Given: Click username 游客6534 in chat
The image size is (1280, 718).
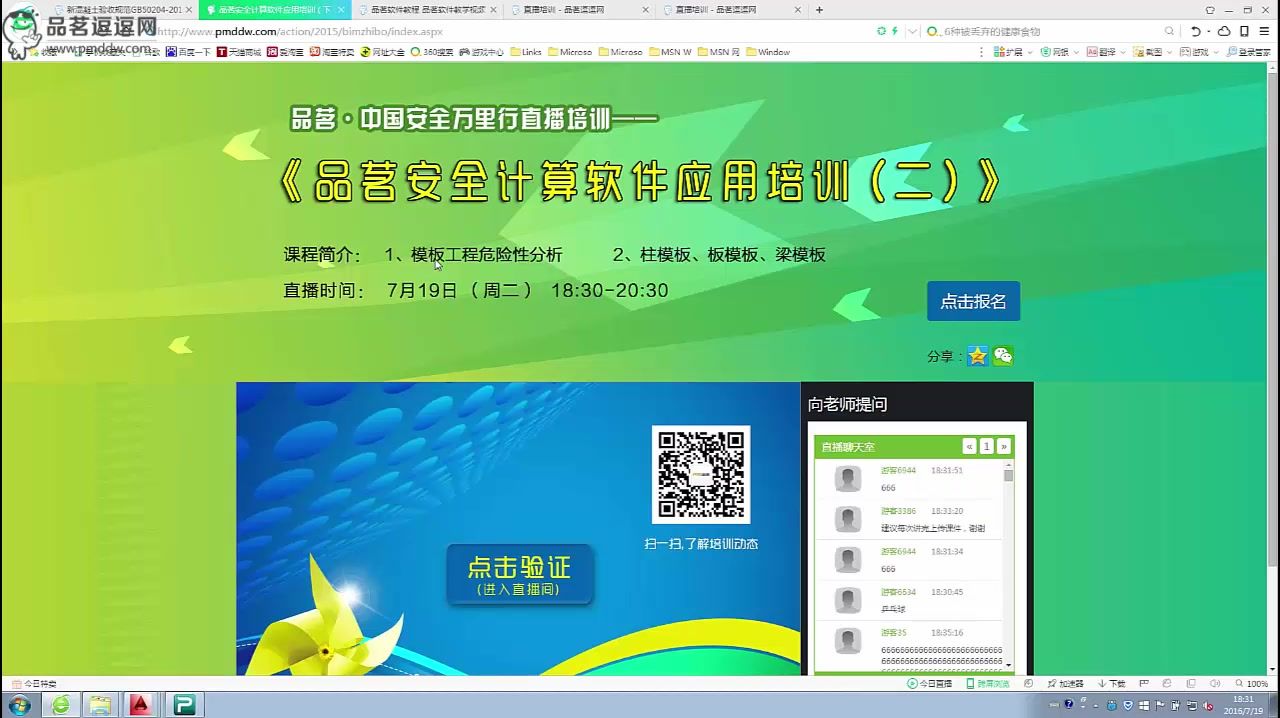Looking at the screenshot, I should pyautogui.click(x=898, y=592).
